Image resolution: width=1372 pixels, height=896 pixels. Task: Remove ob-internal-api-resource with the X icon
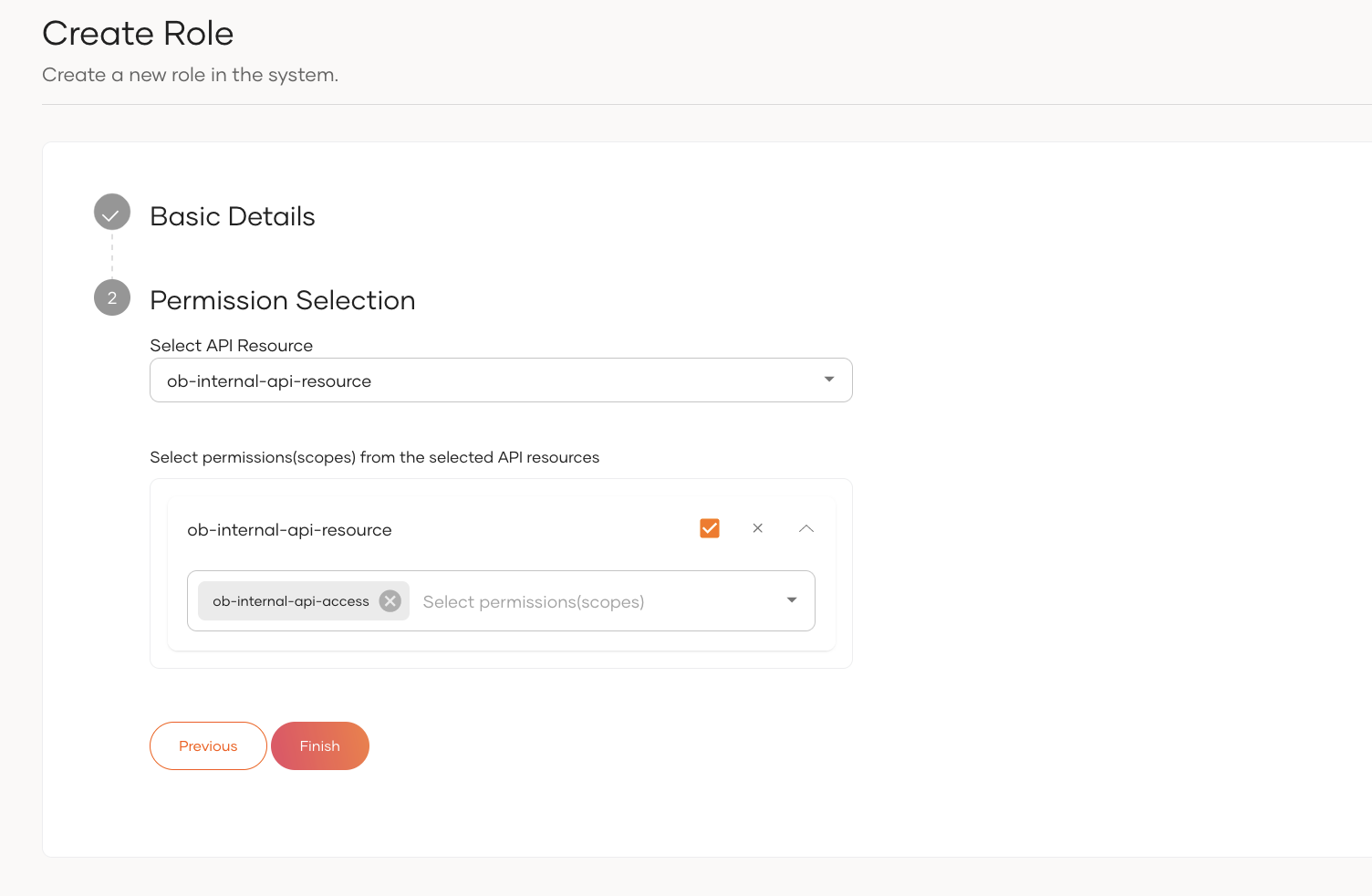757,528
